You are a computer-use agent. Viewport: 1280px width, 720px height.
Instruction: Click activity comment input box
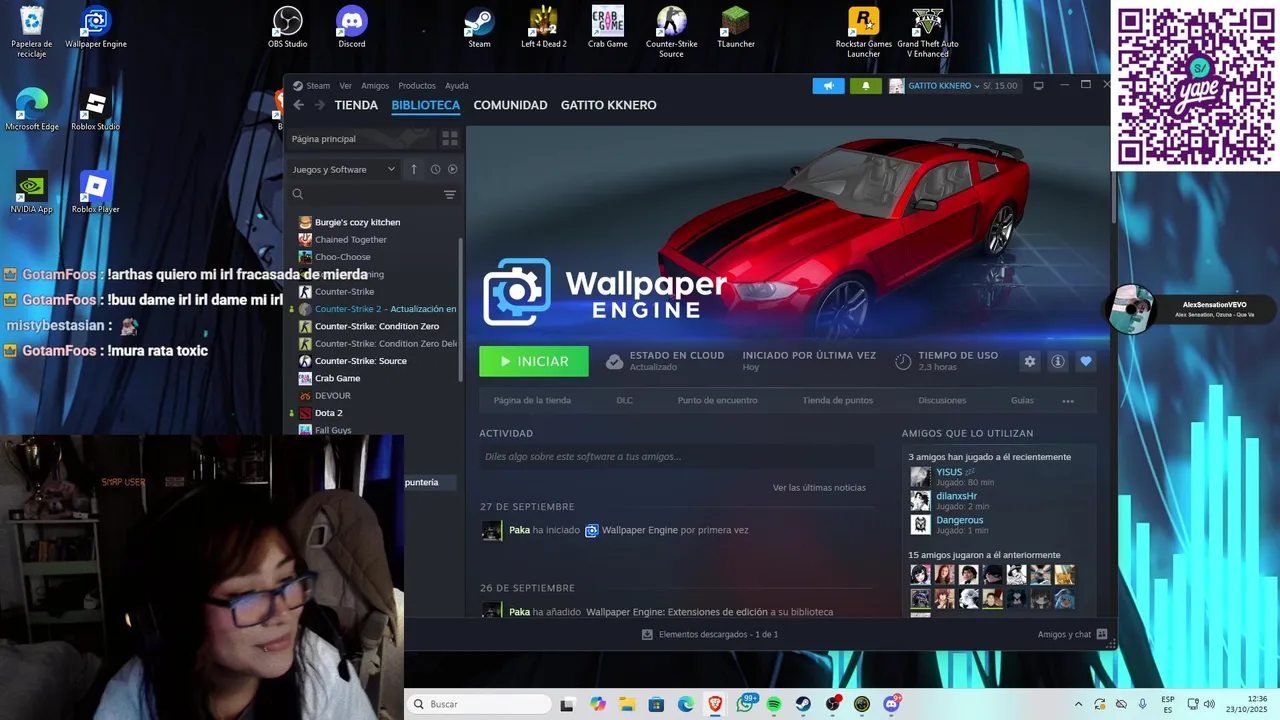[x=676, y=457]
